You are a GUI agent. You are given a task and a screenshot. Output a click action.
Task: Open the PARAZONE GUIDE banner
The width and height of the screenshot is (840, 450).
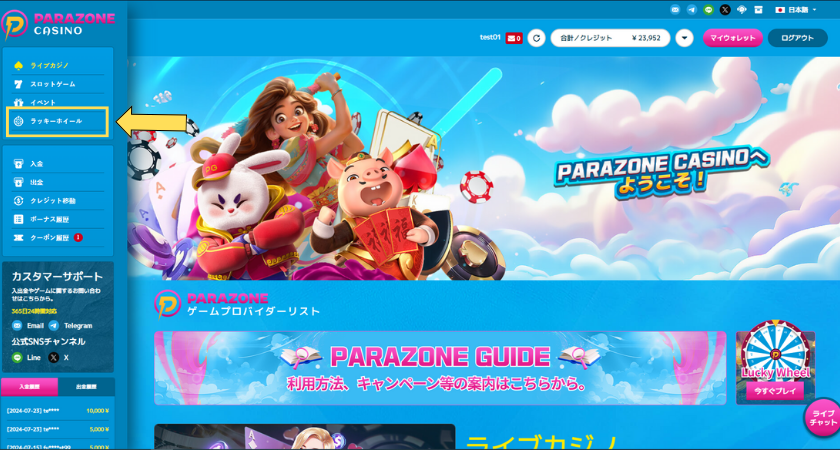pos(440,368)
